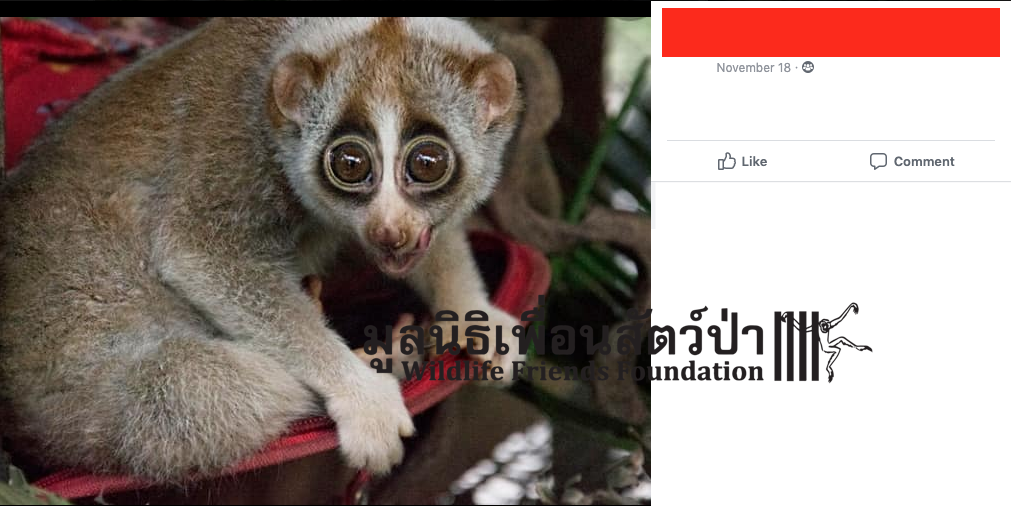Viewport: 1011px width, 506px height.
Task: Click the Comment label text
Action: point(923,162)
